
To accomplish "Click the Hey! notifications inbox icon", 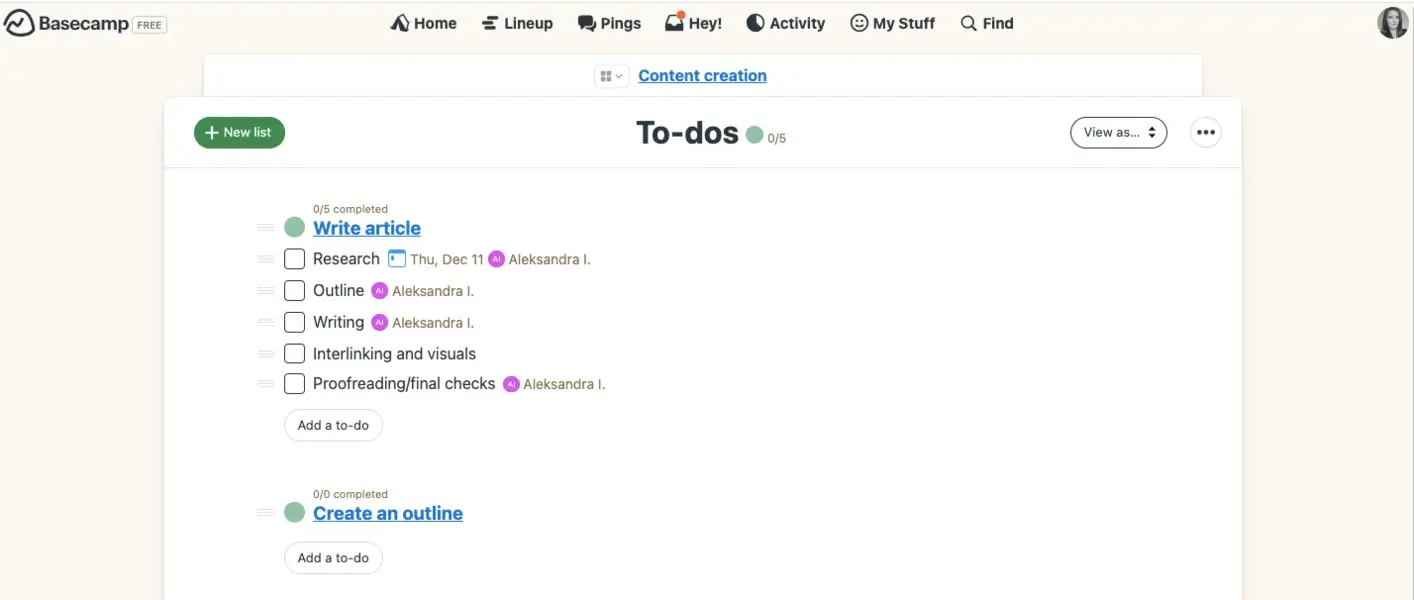I will click(x=675, y=22).
